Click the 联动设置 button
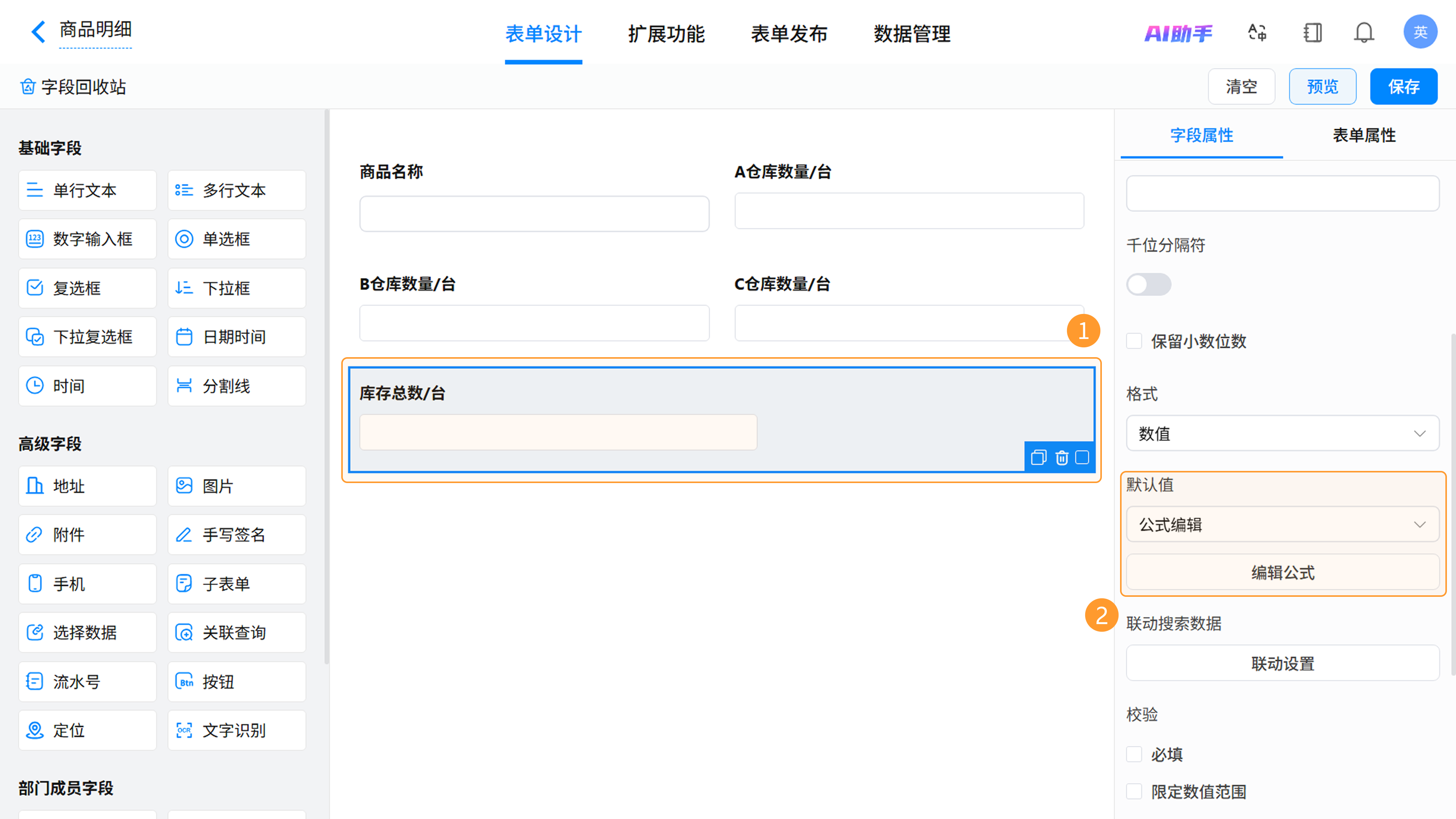1456x819 pixels. 1282,663
